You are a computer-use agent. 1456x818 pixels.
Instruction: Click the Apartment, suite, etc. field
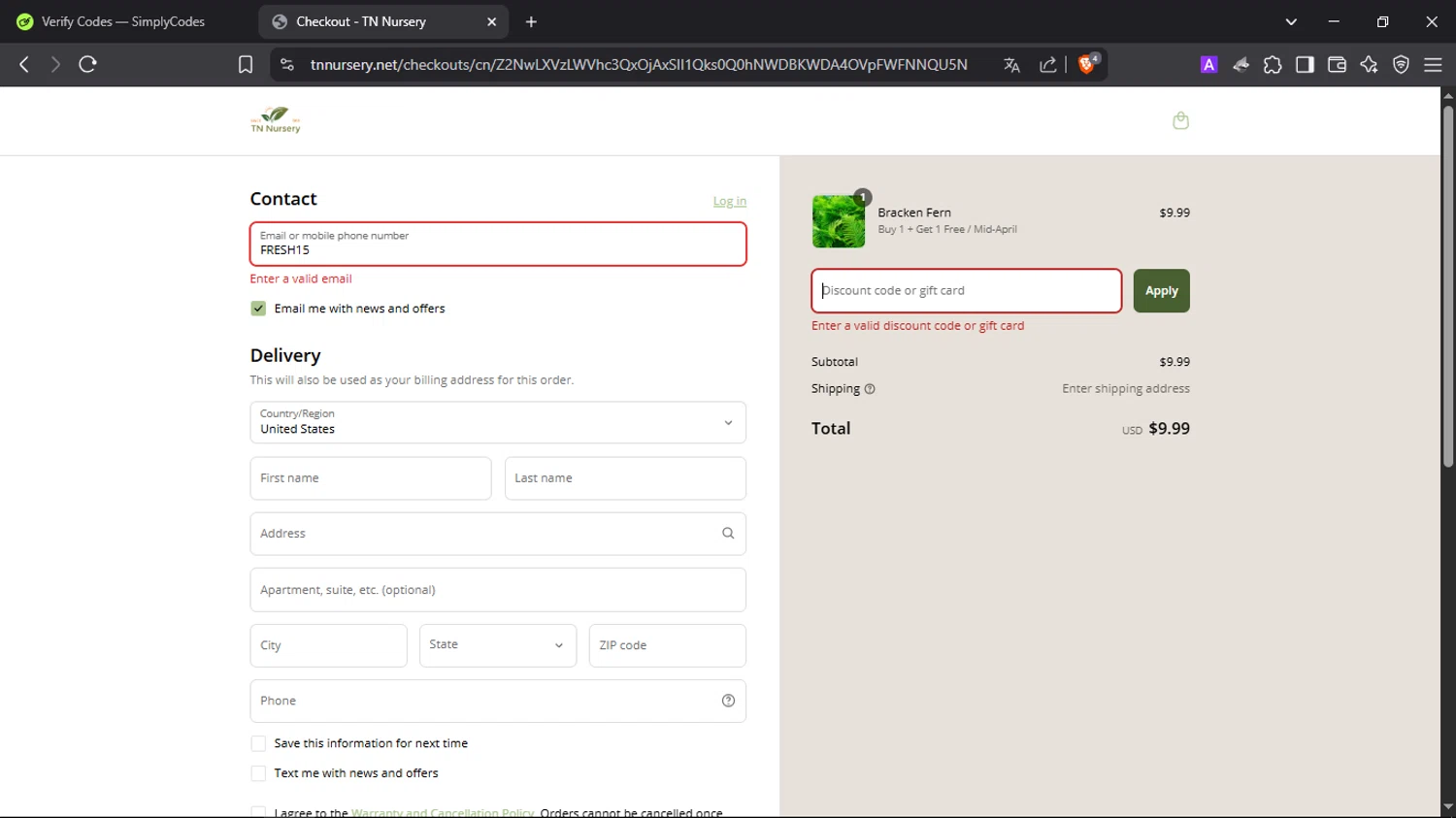(498, 589)
